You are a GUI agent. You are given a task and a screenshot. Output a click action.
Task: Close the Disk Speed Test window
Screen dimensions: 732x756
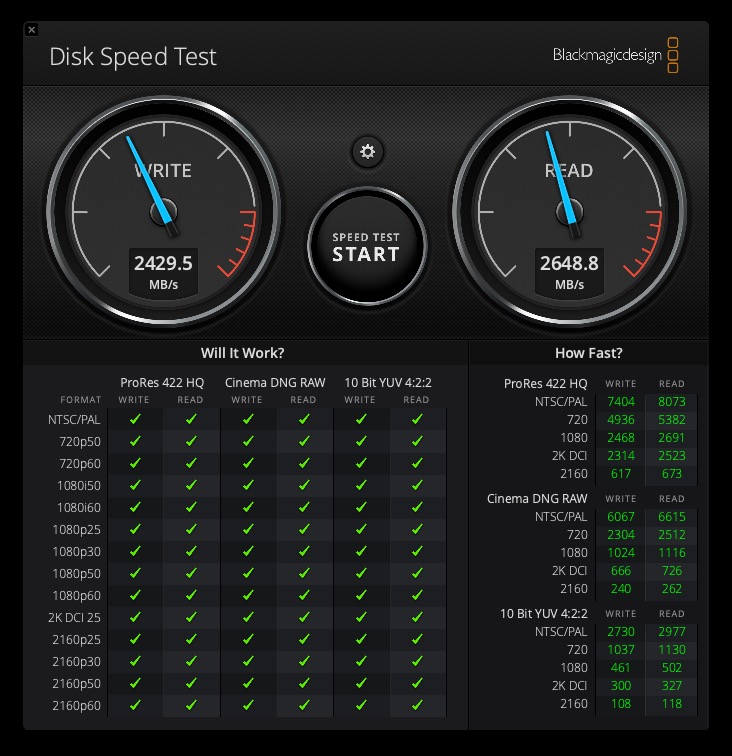(32, 30)
